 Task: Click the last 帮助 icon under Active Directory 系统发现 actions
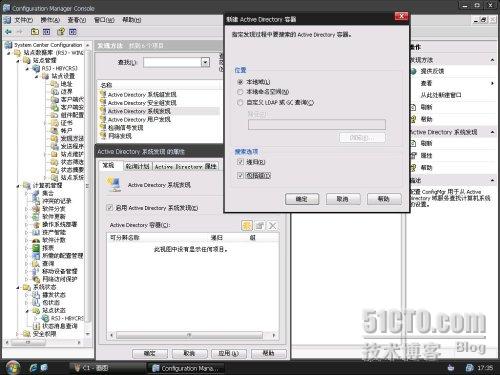tap(413, 167)
